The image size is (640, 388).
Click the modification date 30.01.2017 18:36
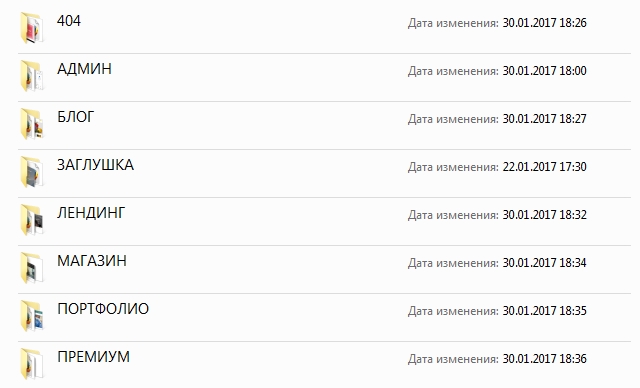tap(544, 359)
